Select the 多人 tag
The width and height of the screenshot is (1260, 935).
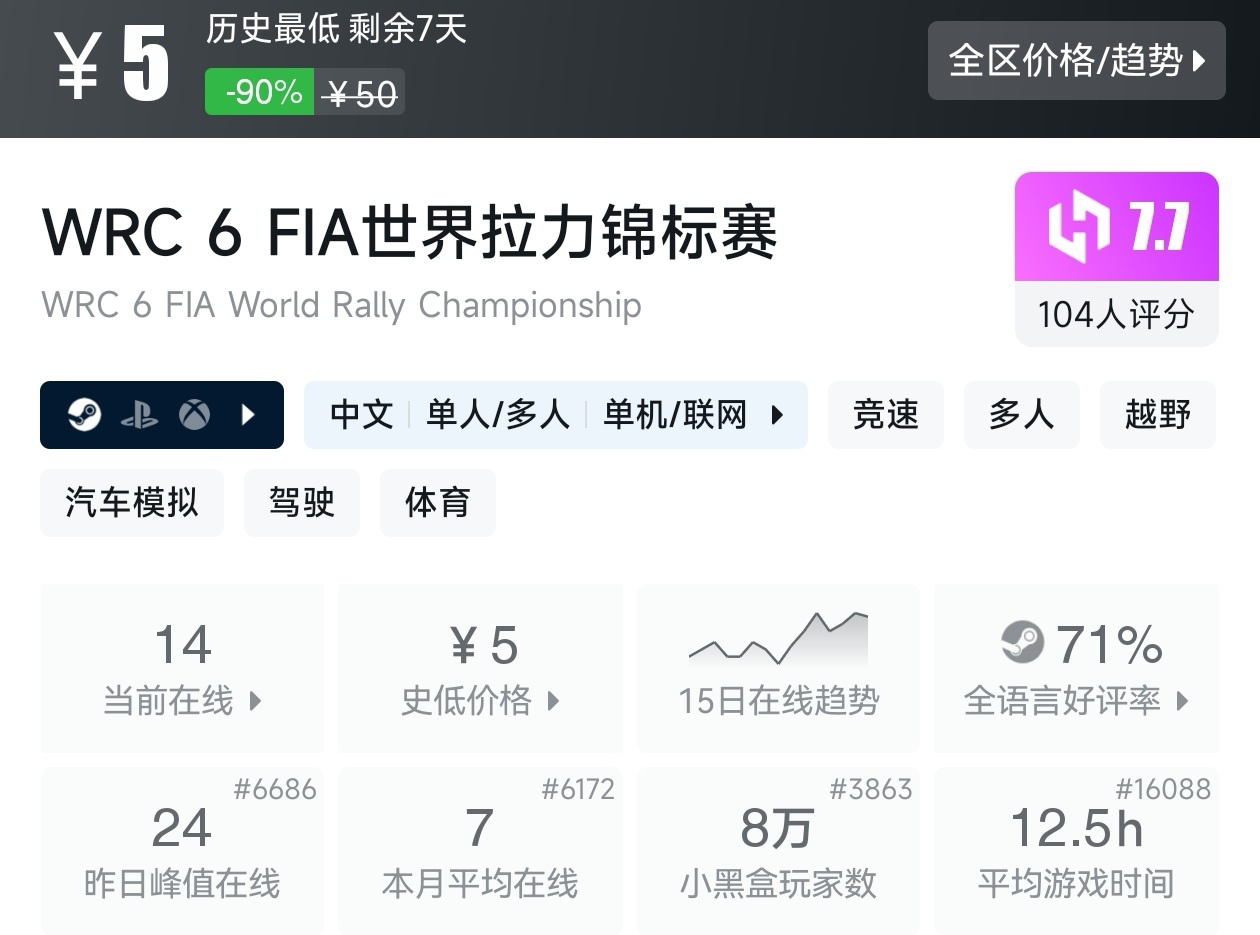tap(1021, 414)
